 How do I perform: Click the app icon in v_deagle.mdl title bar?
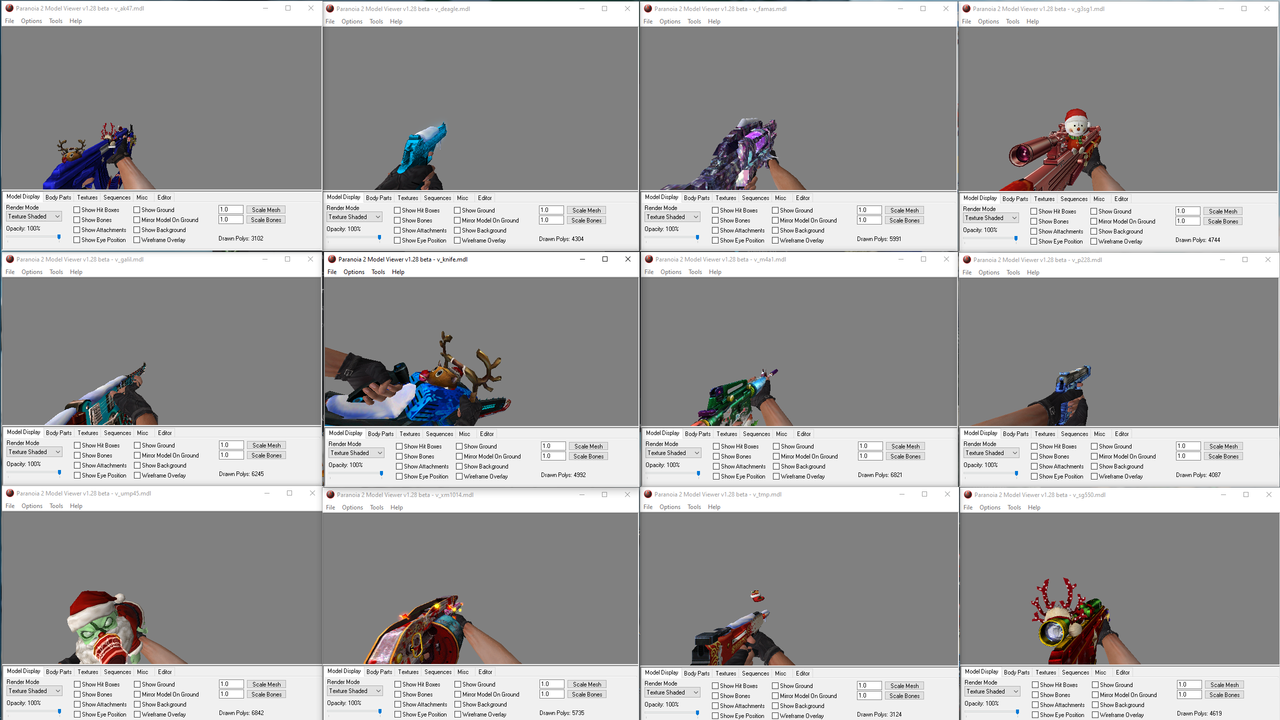(x=330, y=8)
